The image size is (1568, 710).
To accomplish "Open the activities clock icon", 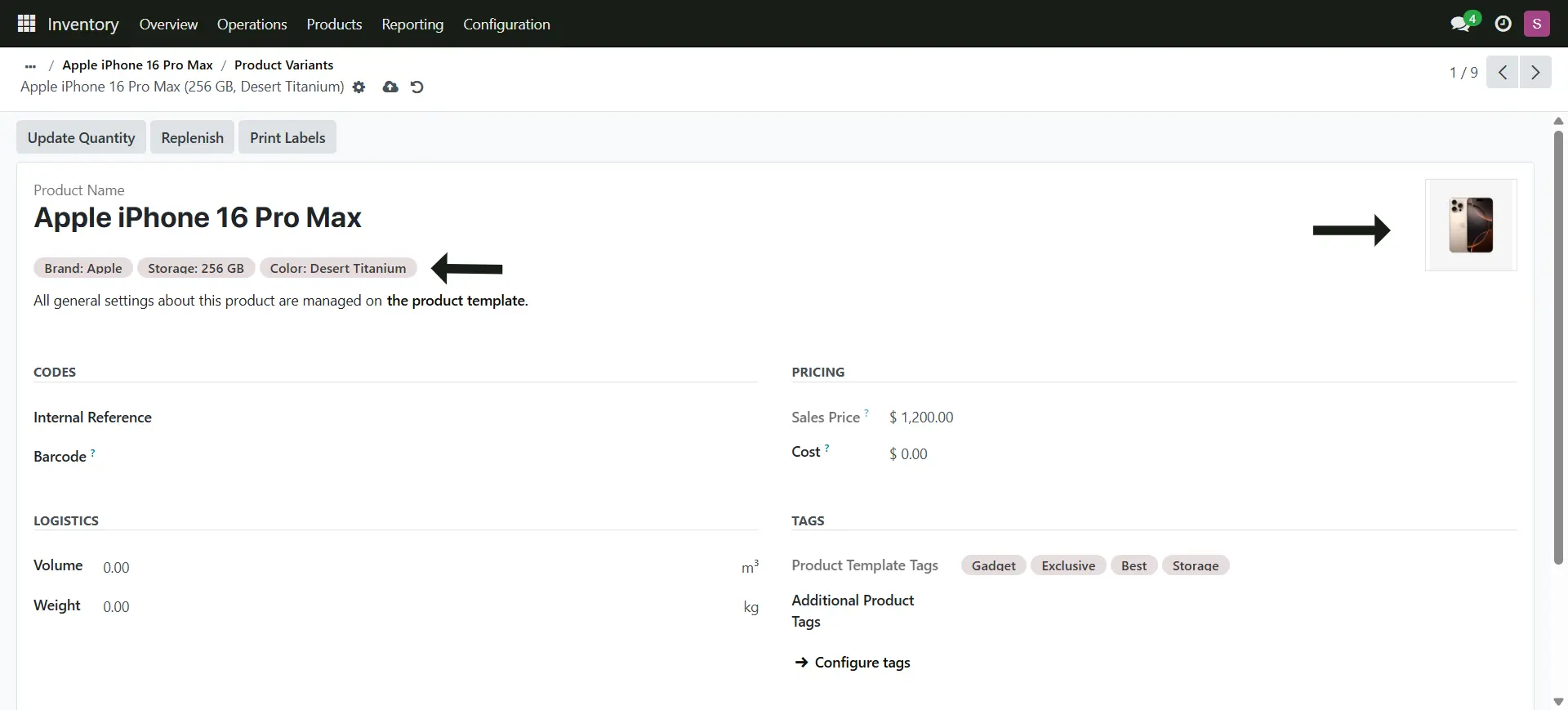I will [x=1503, y=24].
